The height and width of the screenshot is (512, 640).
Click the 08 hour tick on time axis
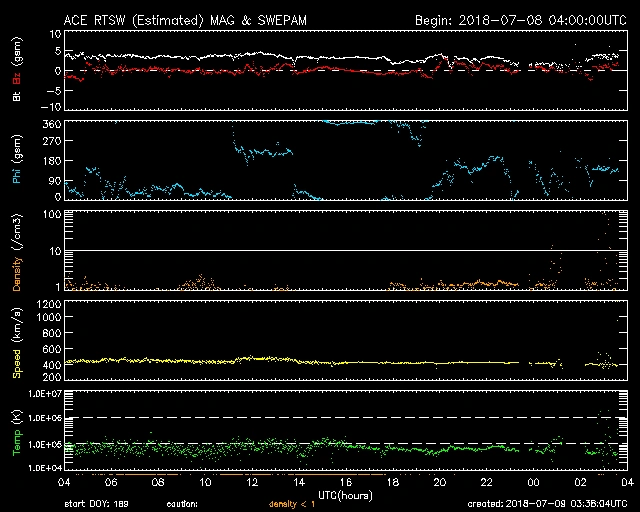pos(158,482)
